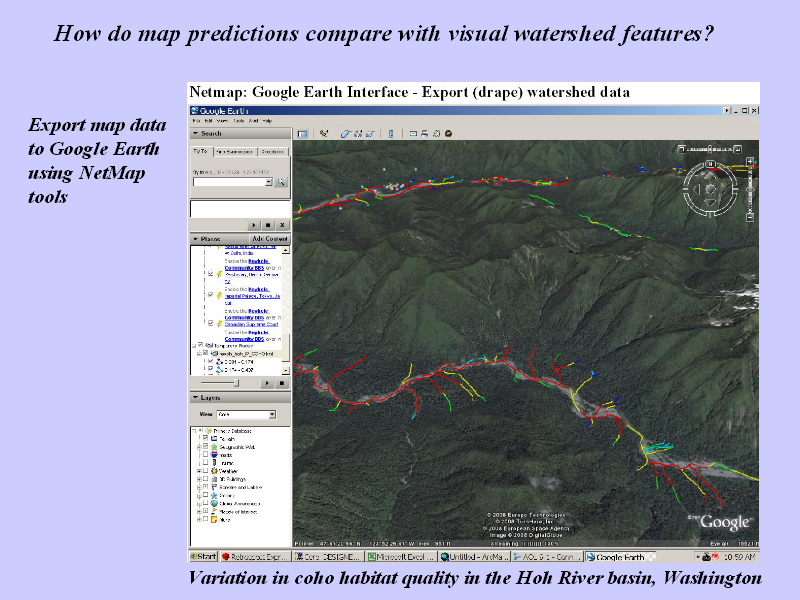This screenshot has height=600, width=800.
Task: Toggle the Terrain layer checkbox
Action: [x=206, y=438]
